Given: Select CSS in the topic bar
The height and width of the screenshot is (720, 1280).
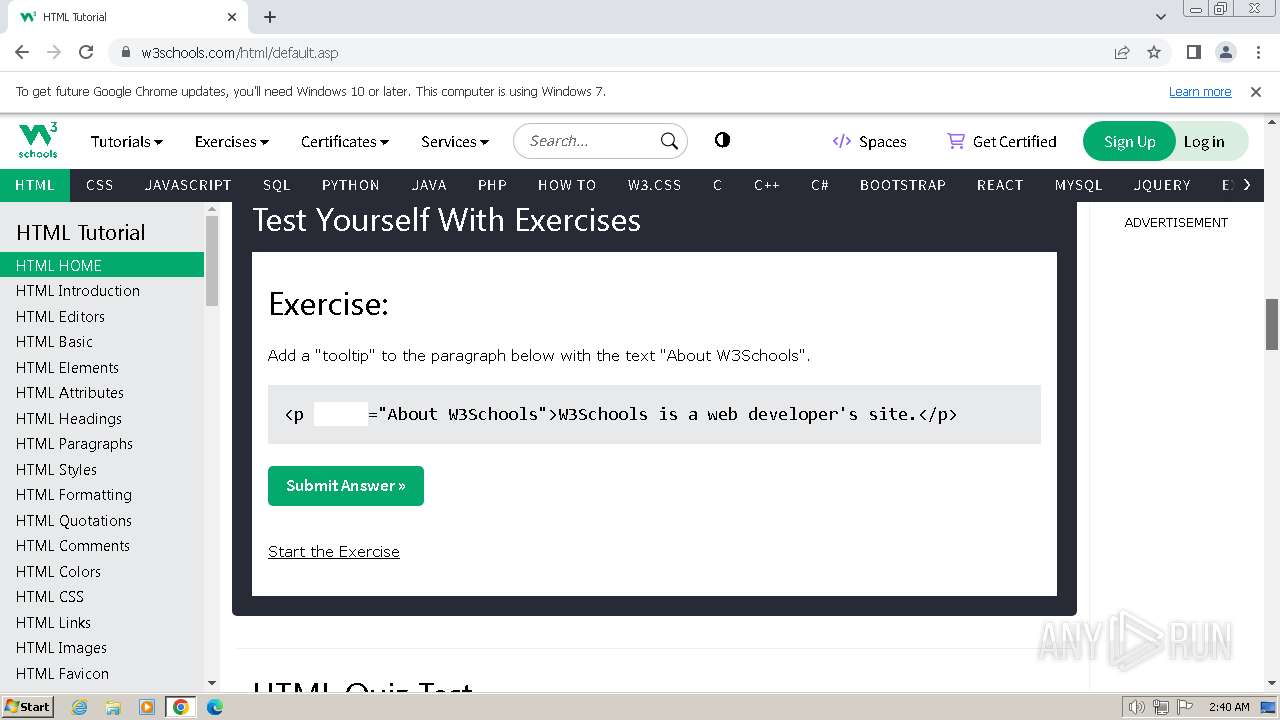Looking at the screenshot, I should tap(100, 185).
